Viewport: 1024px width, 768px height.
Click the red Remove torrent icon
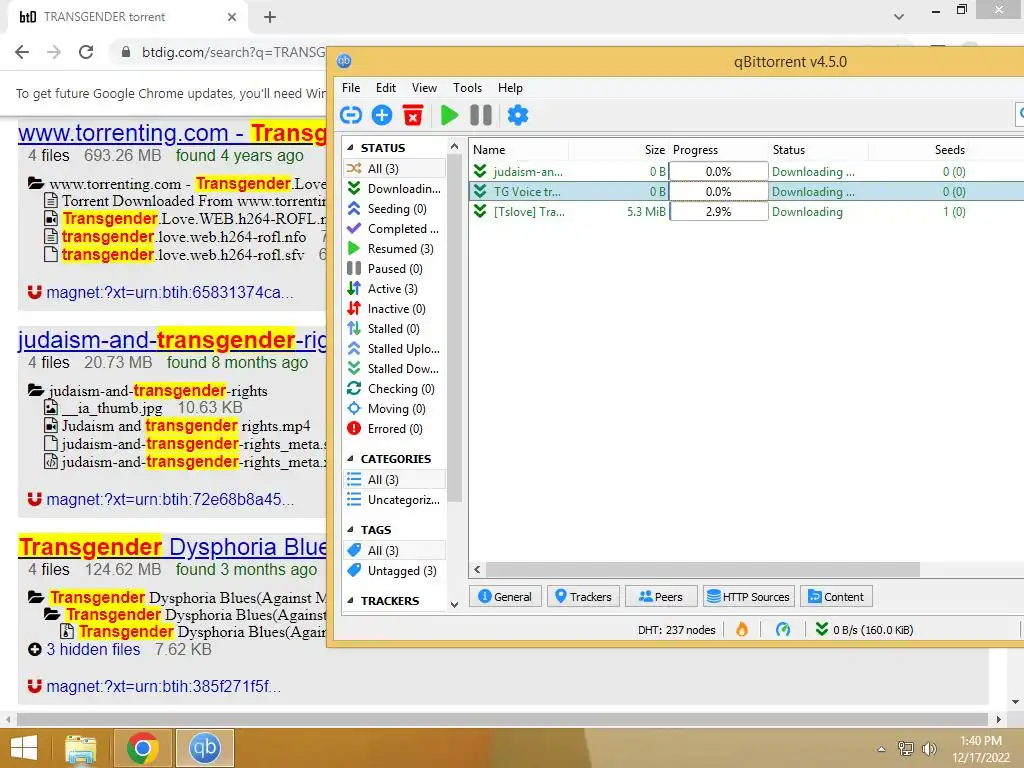[x=413, y=116]
